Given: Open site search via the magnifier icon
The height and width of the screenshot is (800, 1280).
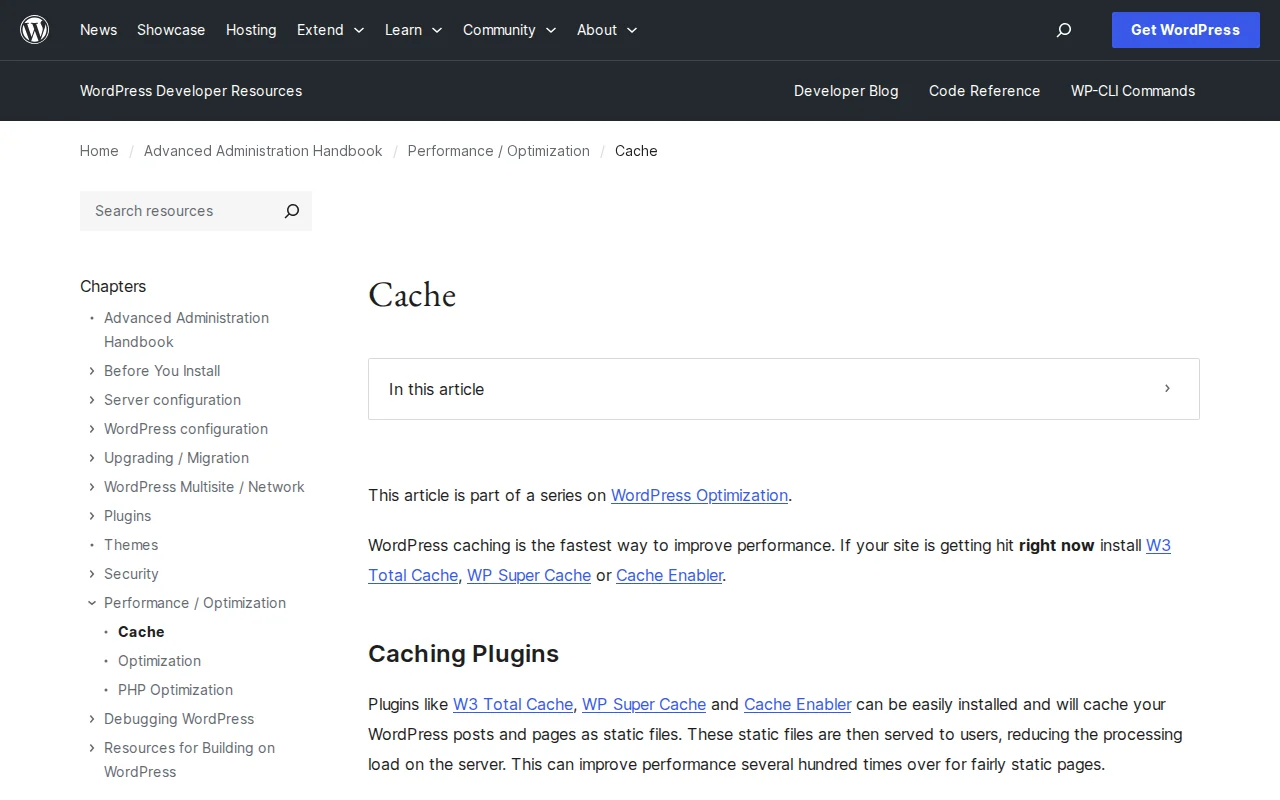Looking at the screenshot, I should (1063, 30).
